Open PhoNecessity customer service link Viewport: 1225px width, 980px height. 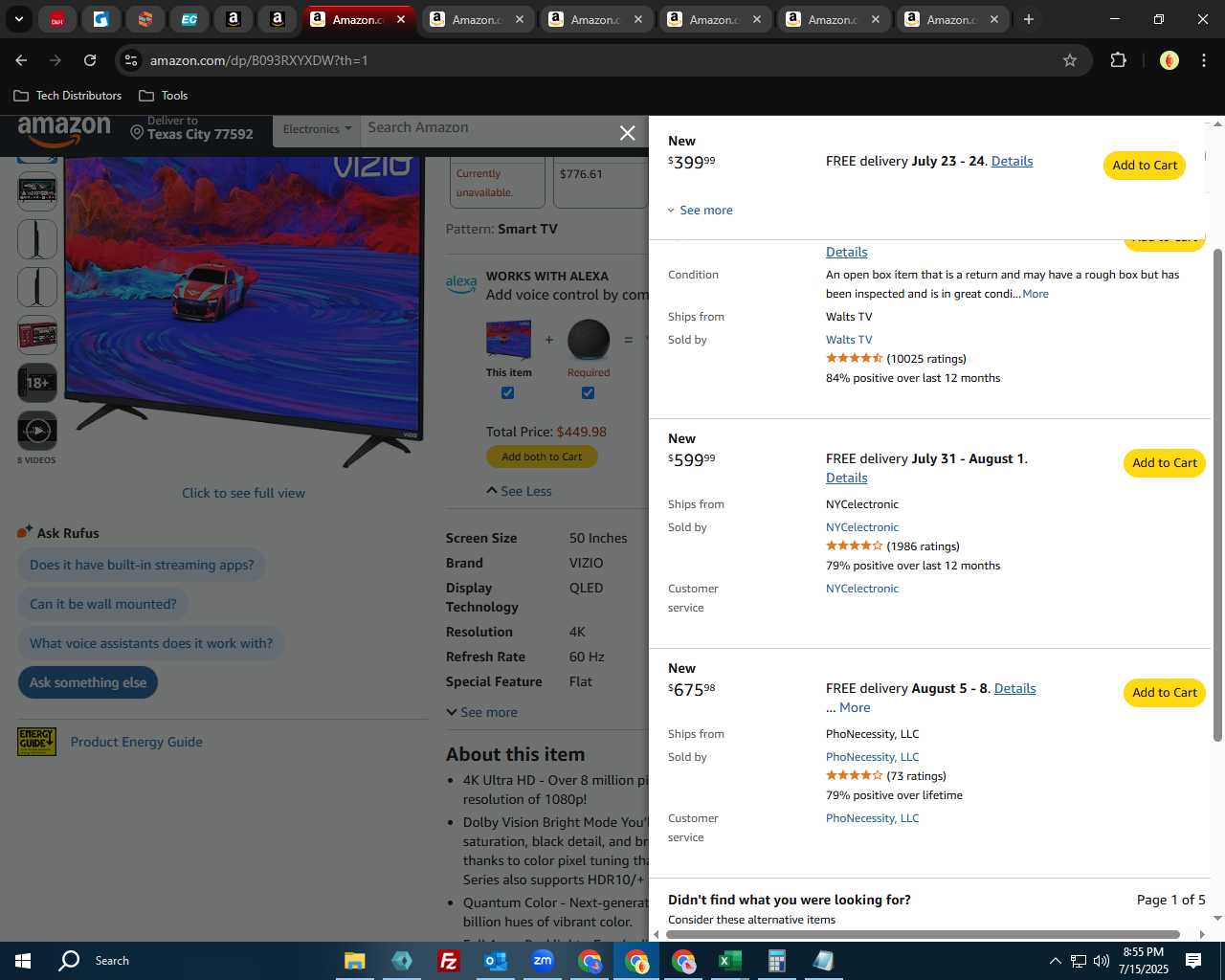tap(873, 818)
